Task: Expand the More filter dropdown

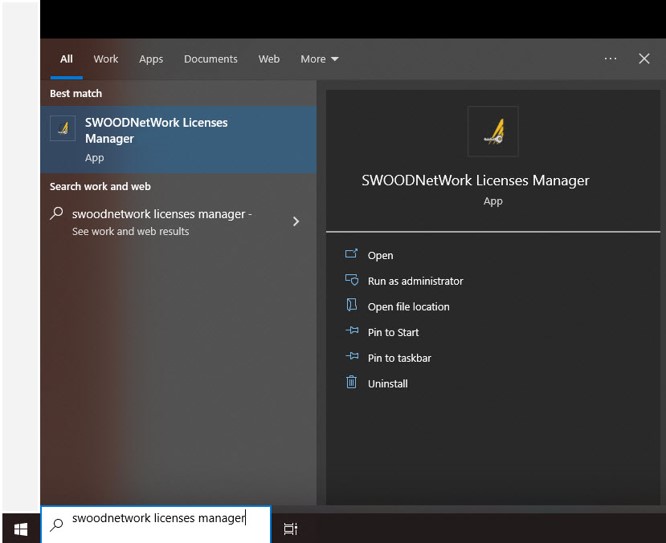Action: point(319,59)
